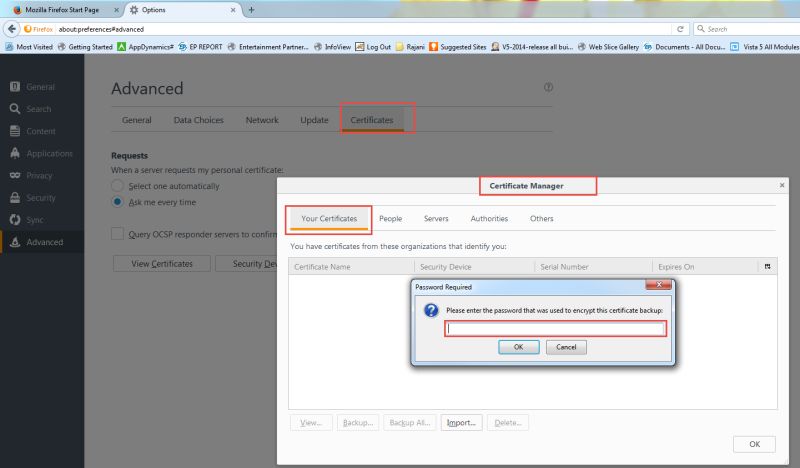Open the Rajani bookmark folder

[410, 47]
